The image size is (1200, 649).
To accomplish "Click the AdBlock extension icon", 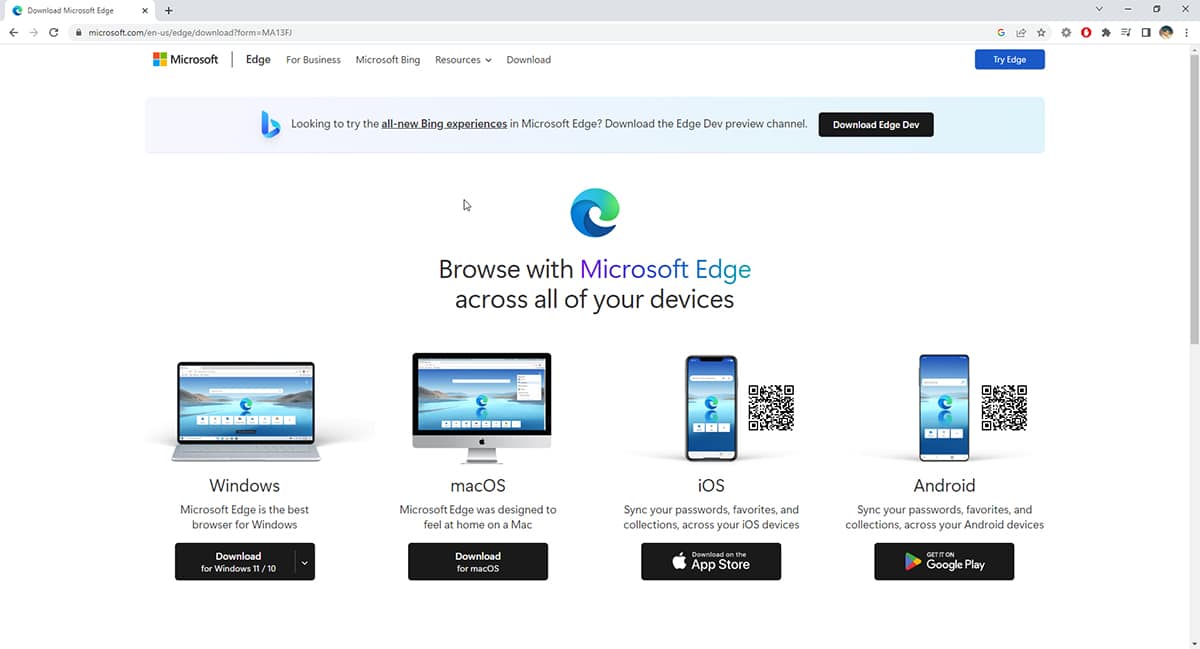I will pyautogui.click(x=1085, y=32).
